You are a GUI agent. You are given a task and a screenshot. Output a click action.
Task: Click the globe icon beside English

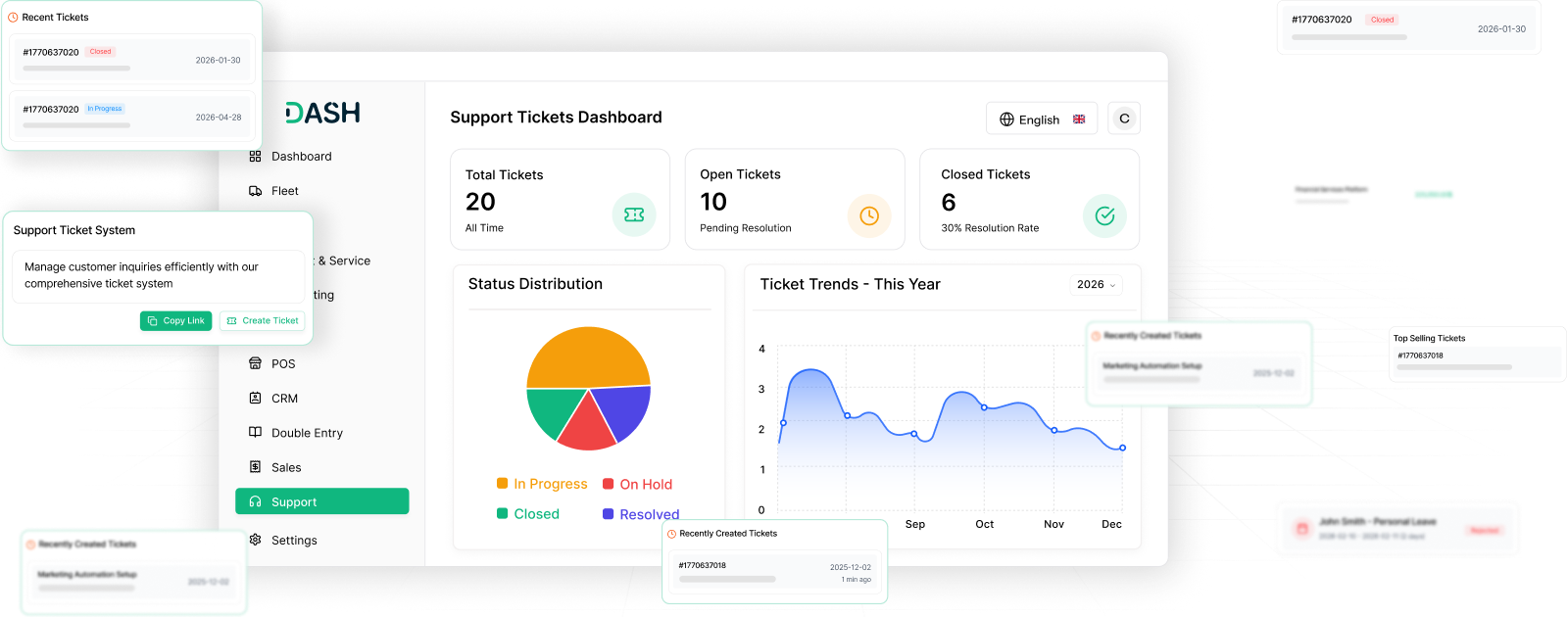[x=1006, y=119]
